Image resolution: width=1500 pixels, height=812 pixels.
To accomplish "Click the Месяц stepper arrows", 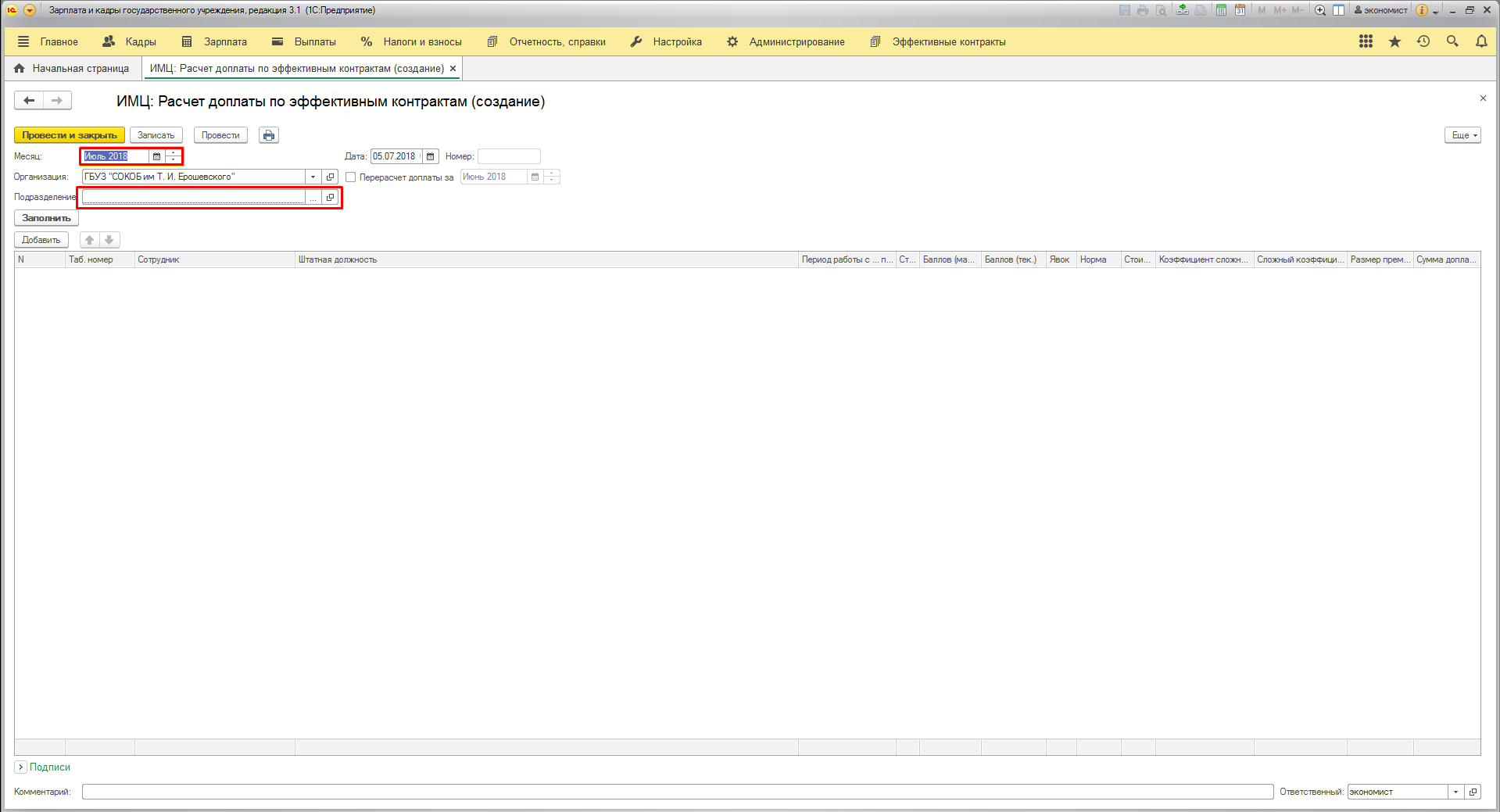I will point(174,156).
